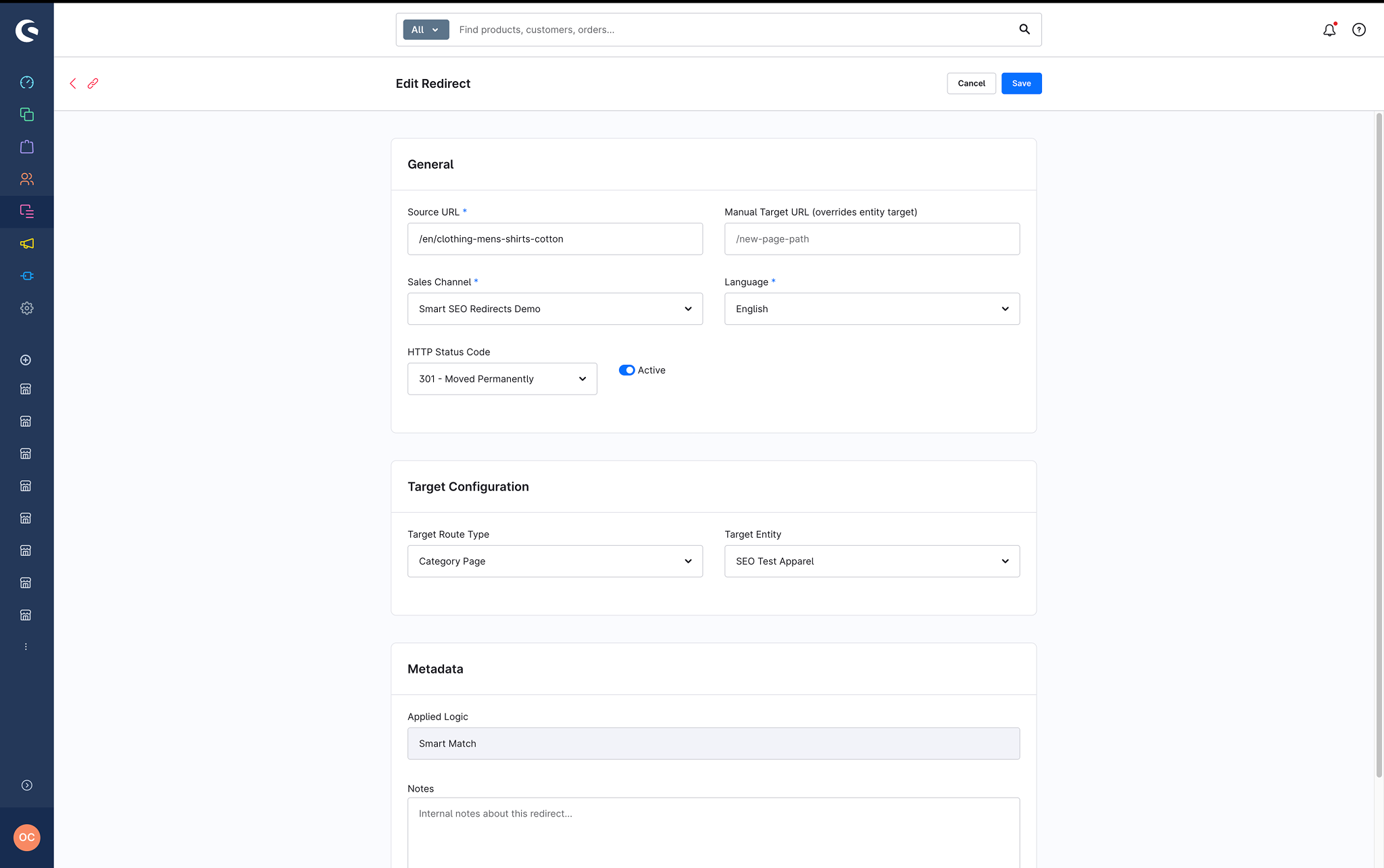Expand the sidebar with the arrow icon

pyautogui.click(x=27, y=785)
